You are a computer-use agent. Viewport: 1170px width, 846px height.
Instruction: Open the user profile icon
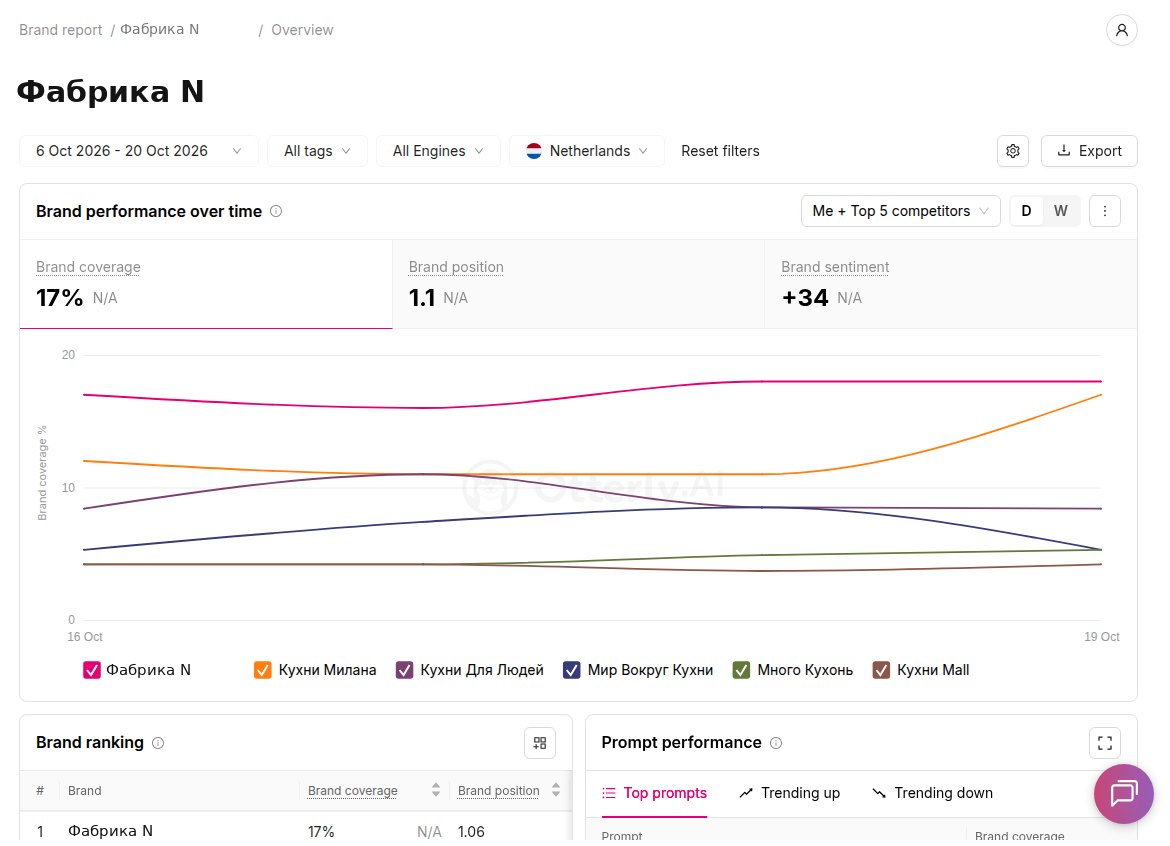(x=1121, y=30)
